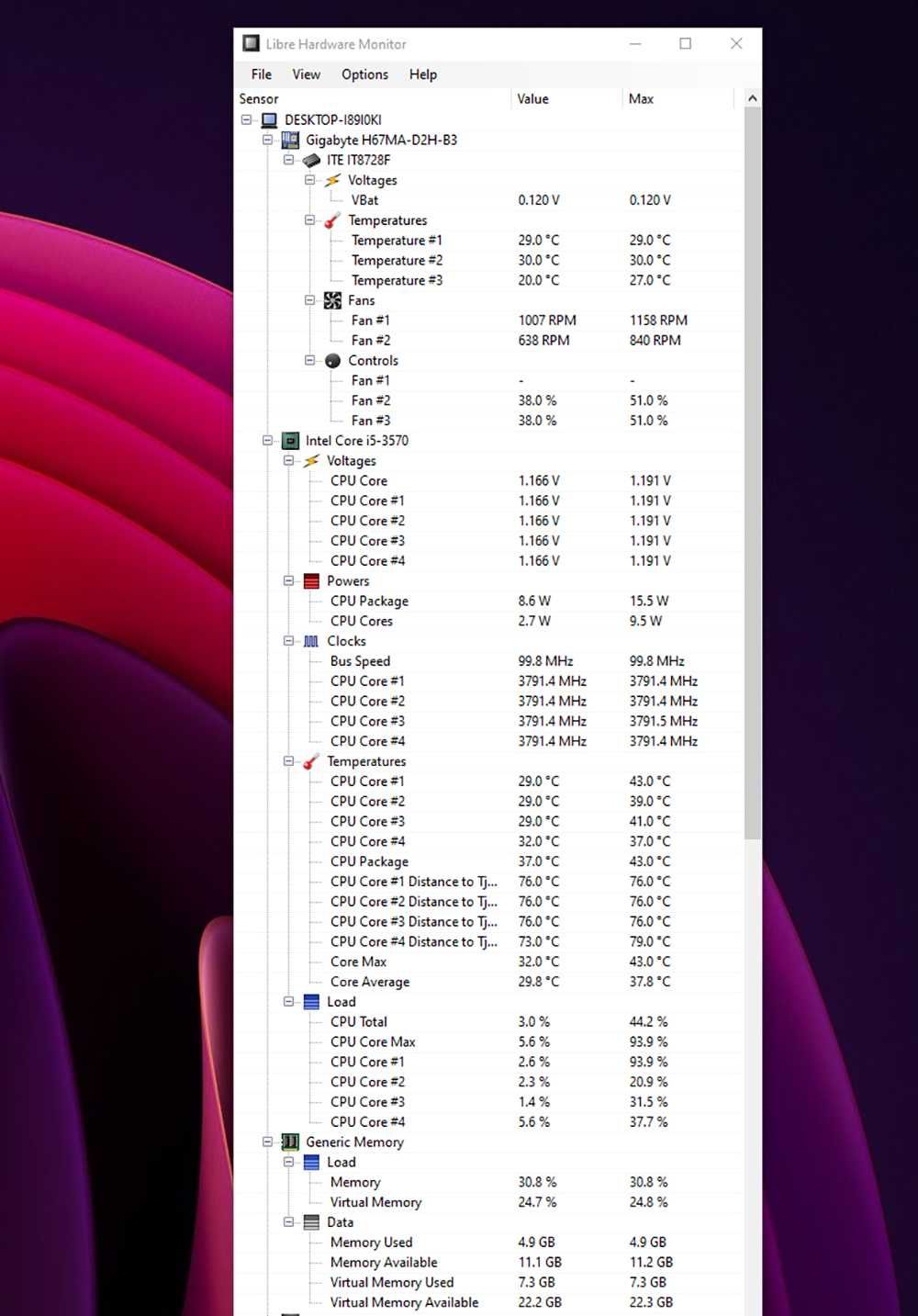
Task: Click the waveform icon beside Clocks
Action: (x=311, y=641)
